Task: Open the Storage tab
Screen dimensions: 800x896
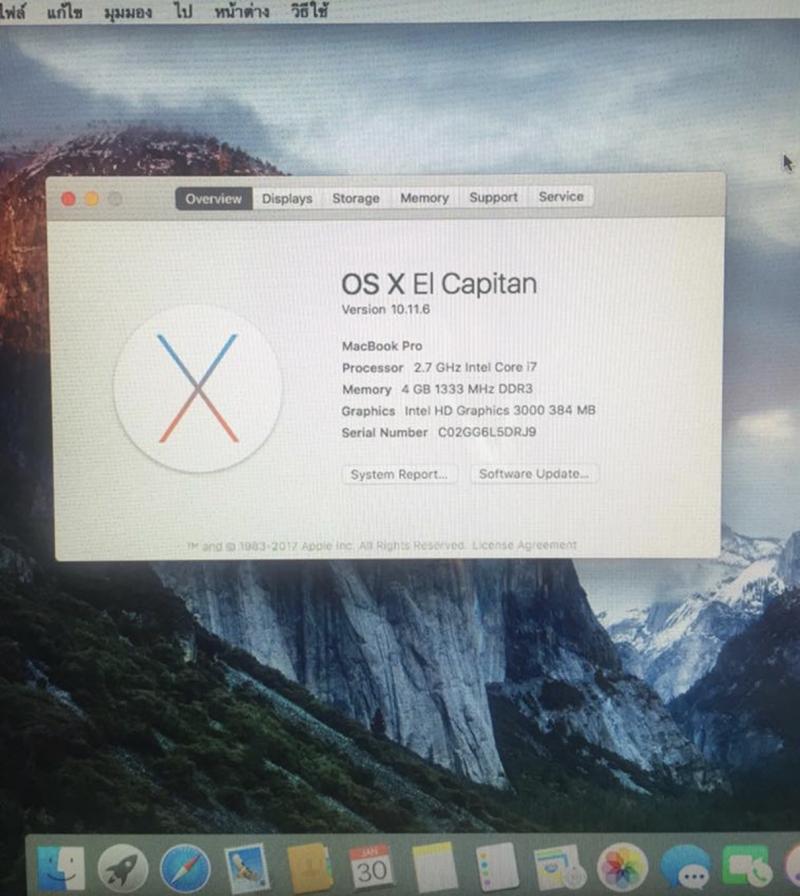Action: pyautogui.click(x=355, y=198)
